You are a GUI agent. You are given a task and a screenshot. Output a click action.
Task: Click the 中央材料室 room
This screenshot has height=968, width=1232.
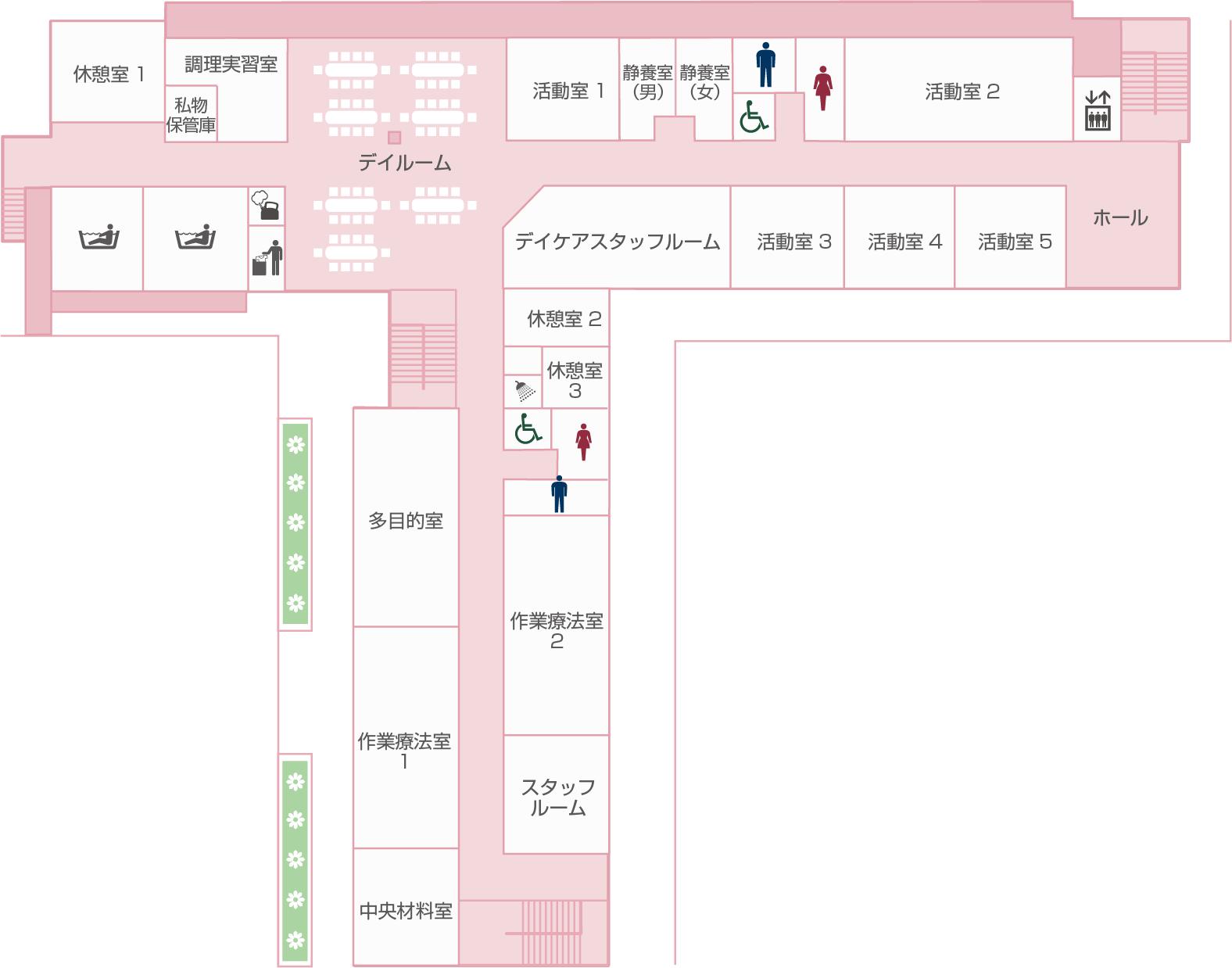tap(406, 908)
